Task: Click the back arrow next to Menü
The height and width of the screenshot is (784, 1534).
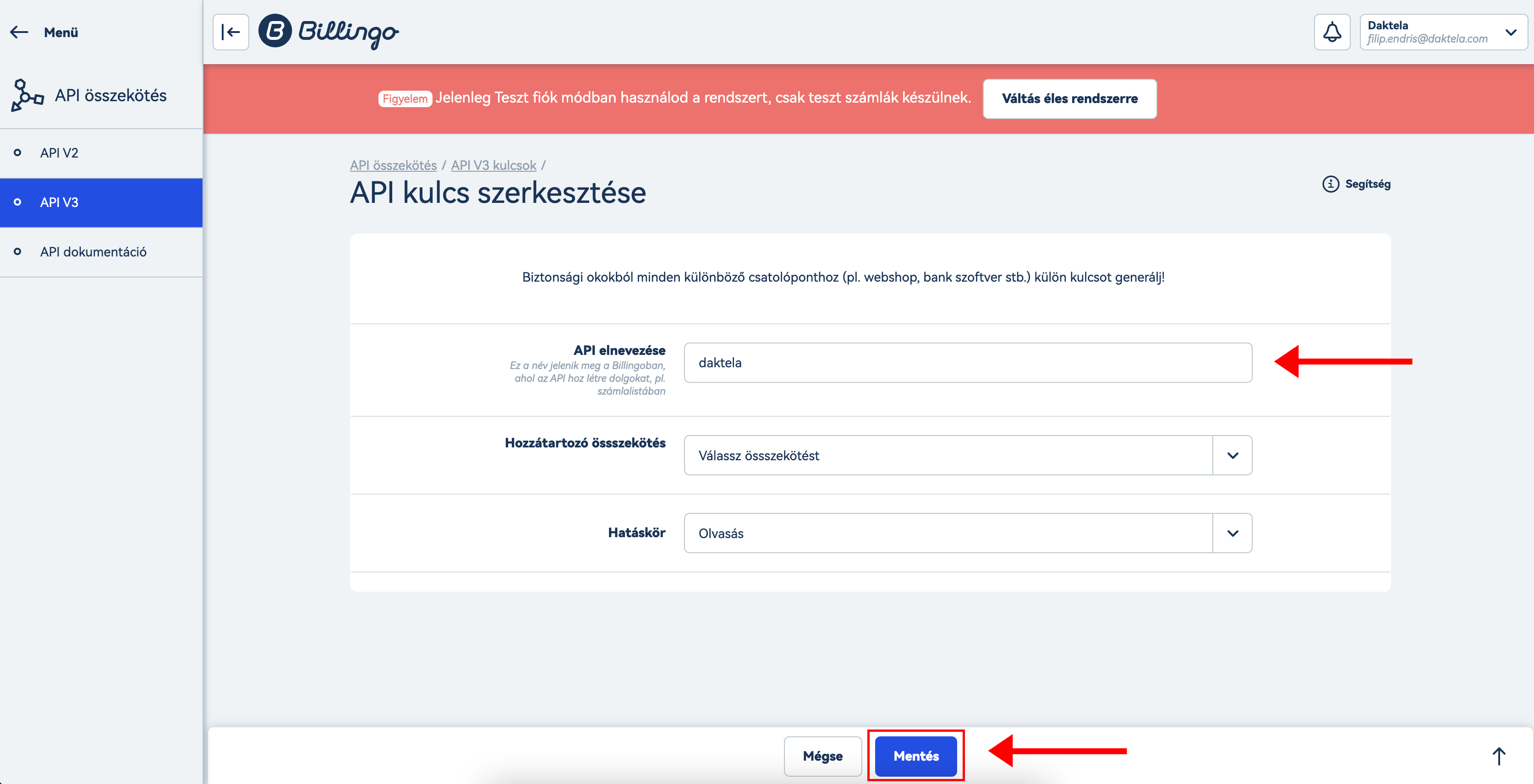Action: coord(20,32)
